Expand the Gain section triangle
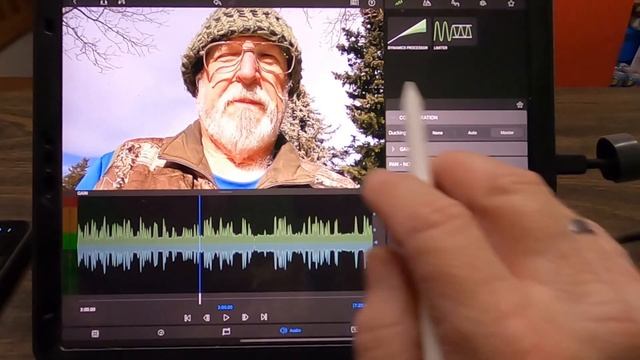 coord(393,149)
